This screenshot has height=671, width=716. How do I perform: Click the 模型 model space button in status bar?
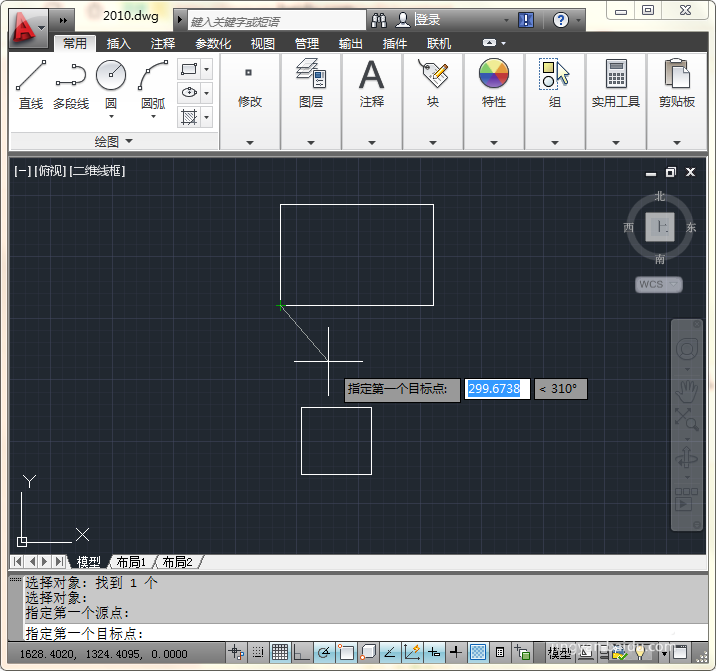[x=559, y=653]
